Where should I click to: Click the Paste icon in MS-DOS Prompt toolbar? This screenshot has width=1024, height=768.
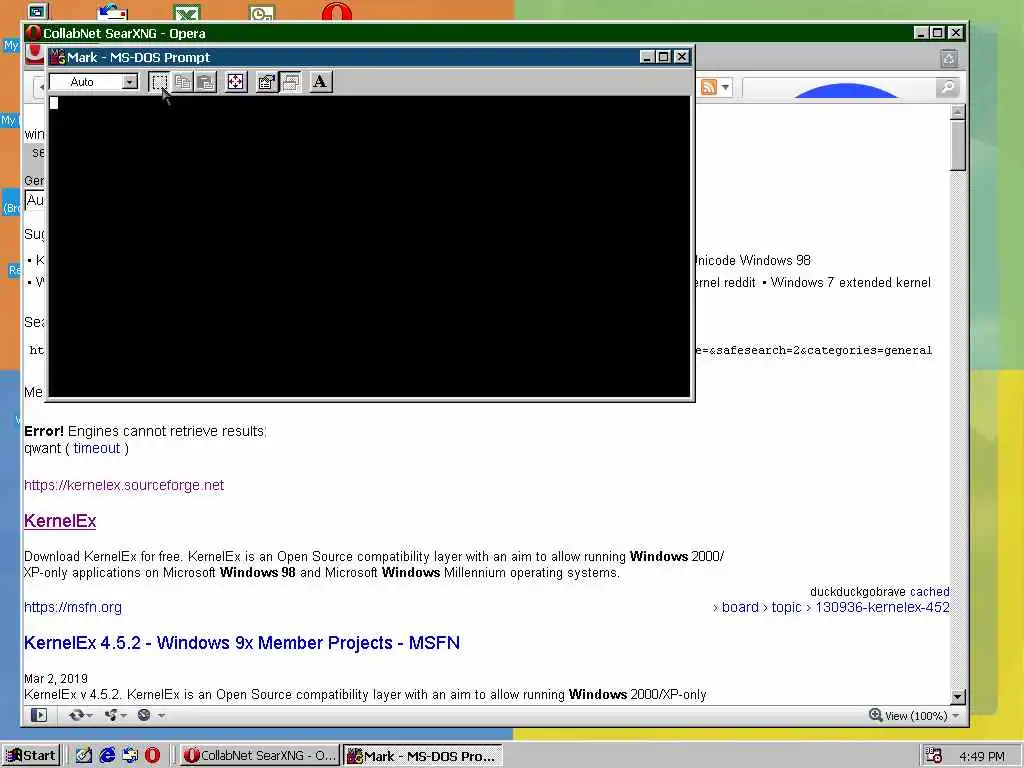(206, 82)
